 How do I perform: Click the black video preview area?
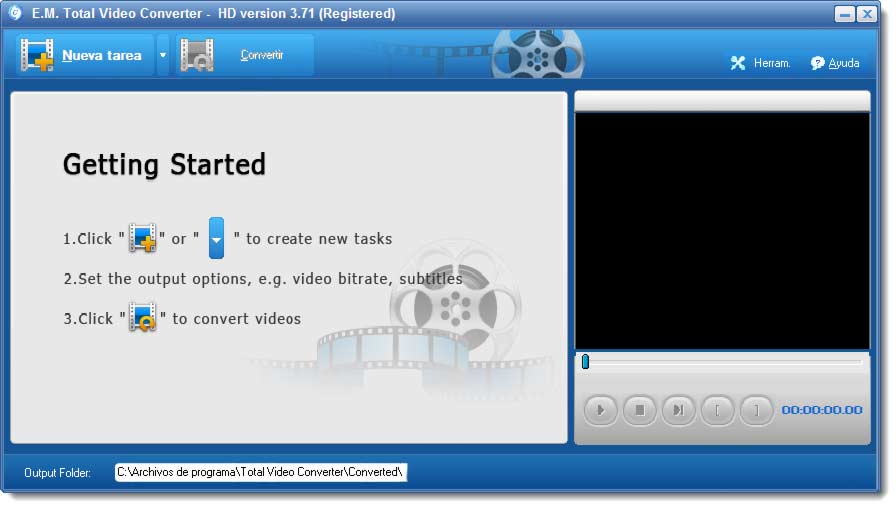(x=722, y=231)
